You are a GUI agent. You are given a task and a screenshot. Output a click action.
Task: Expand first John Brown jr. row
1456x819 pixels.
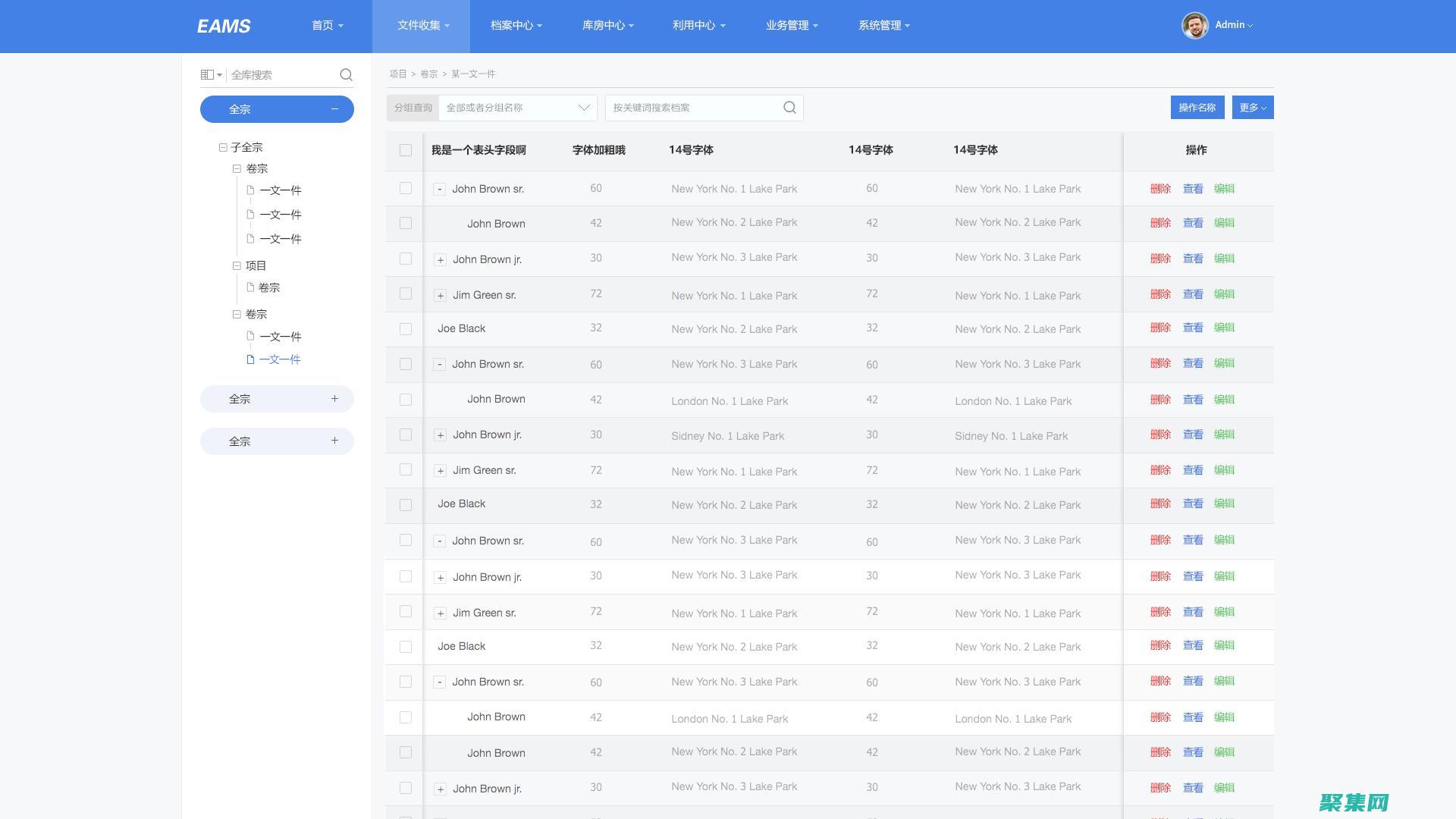click(x=440, y=260)
